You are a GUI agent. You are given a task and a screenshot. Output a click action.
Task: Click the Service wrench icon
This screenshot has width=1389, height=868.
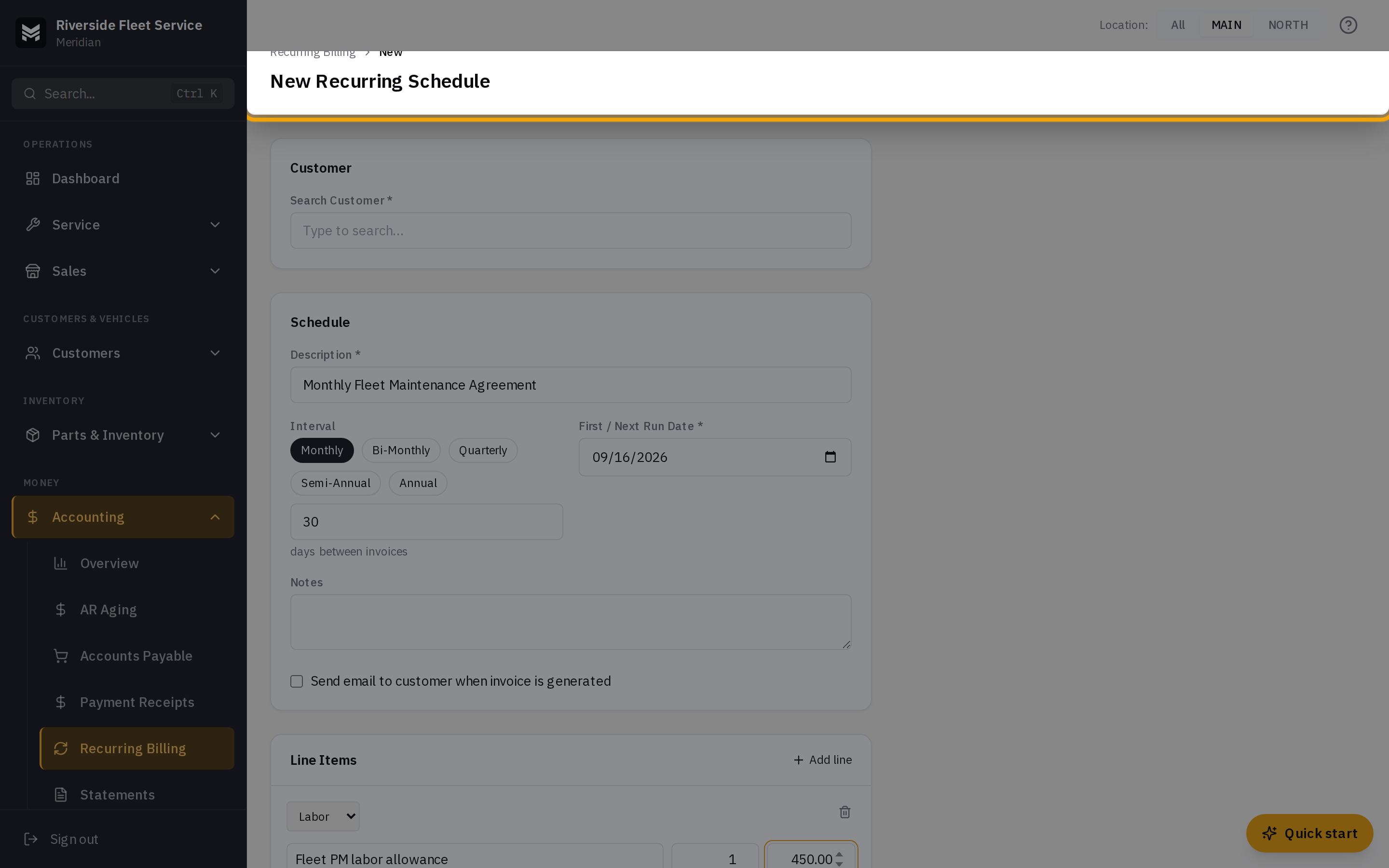point(33,224)
